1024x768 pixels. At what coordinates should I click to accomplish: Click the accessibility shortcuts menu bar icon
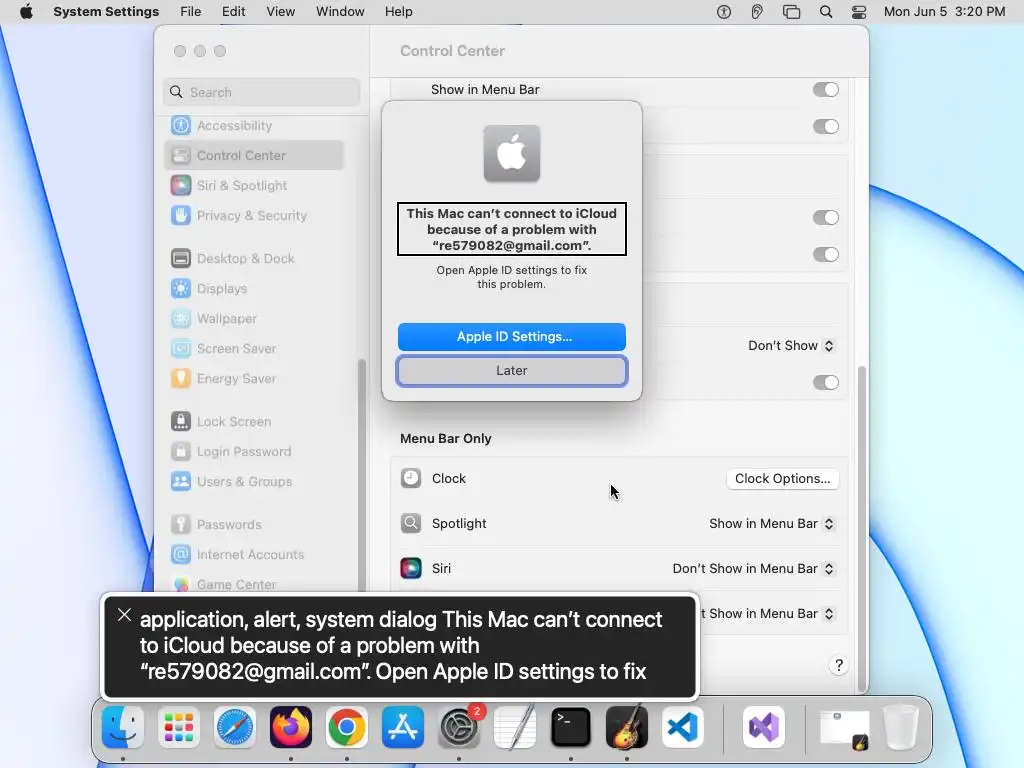point(724,12)
